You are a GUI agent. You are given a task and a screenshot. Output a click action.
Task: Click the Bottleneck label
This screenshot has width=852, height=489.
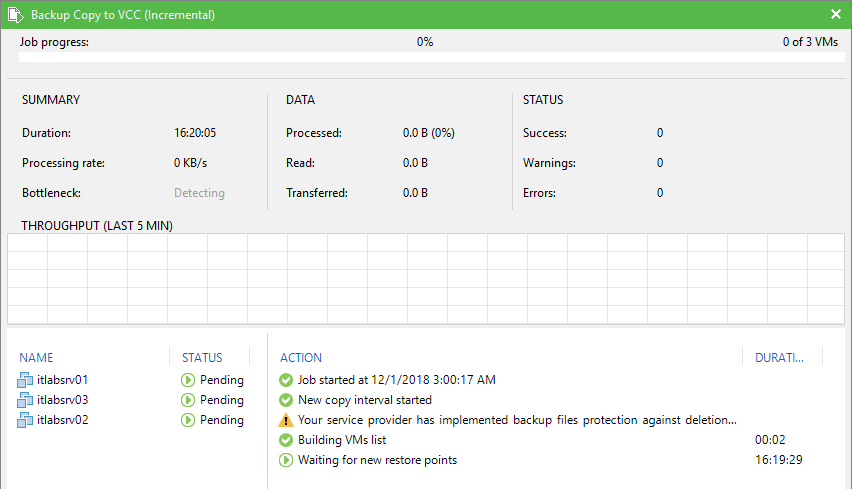(x=52, y=193)
